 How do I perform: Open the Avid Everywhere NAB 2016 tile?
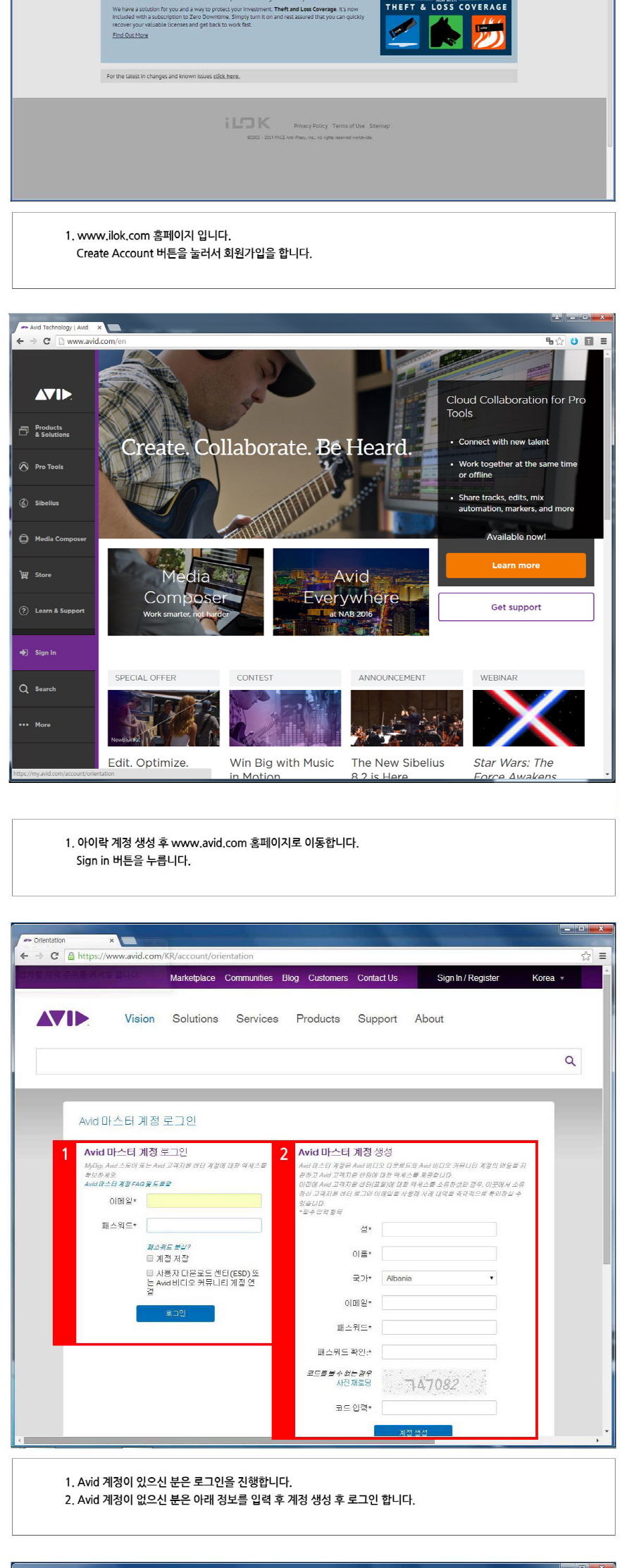pyautogui.click(x=351, y=592)
